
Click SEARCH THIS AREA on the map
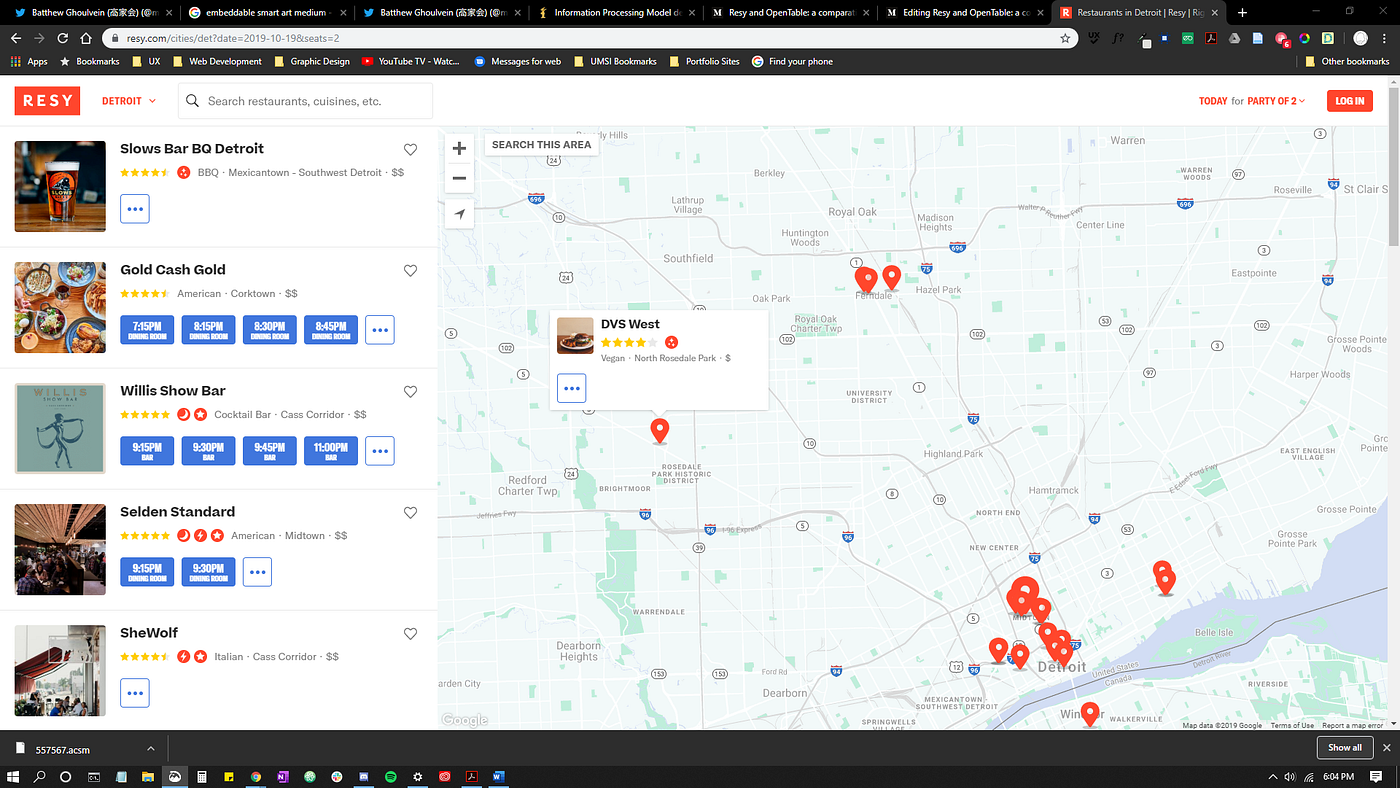click(x=542, y=145)
